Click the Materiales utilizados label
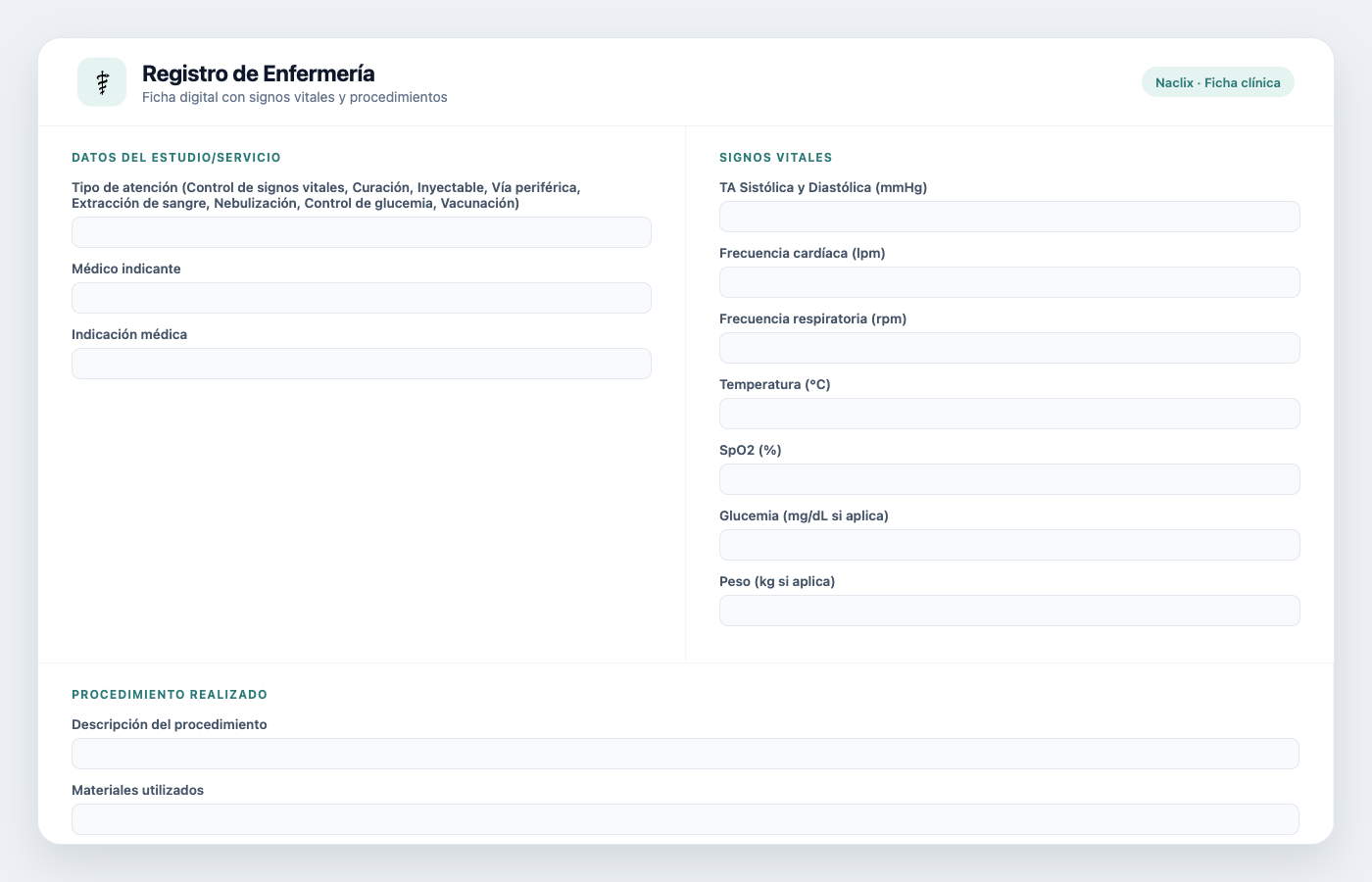 138,790
